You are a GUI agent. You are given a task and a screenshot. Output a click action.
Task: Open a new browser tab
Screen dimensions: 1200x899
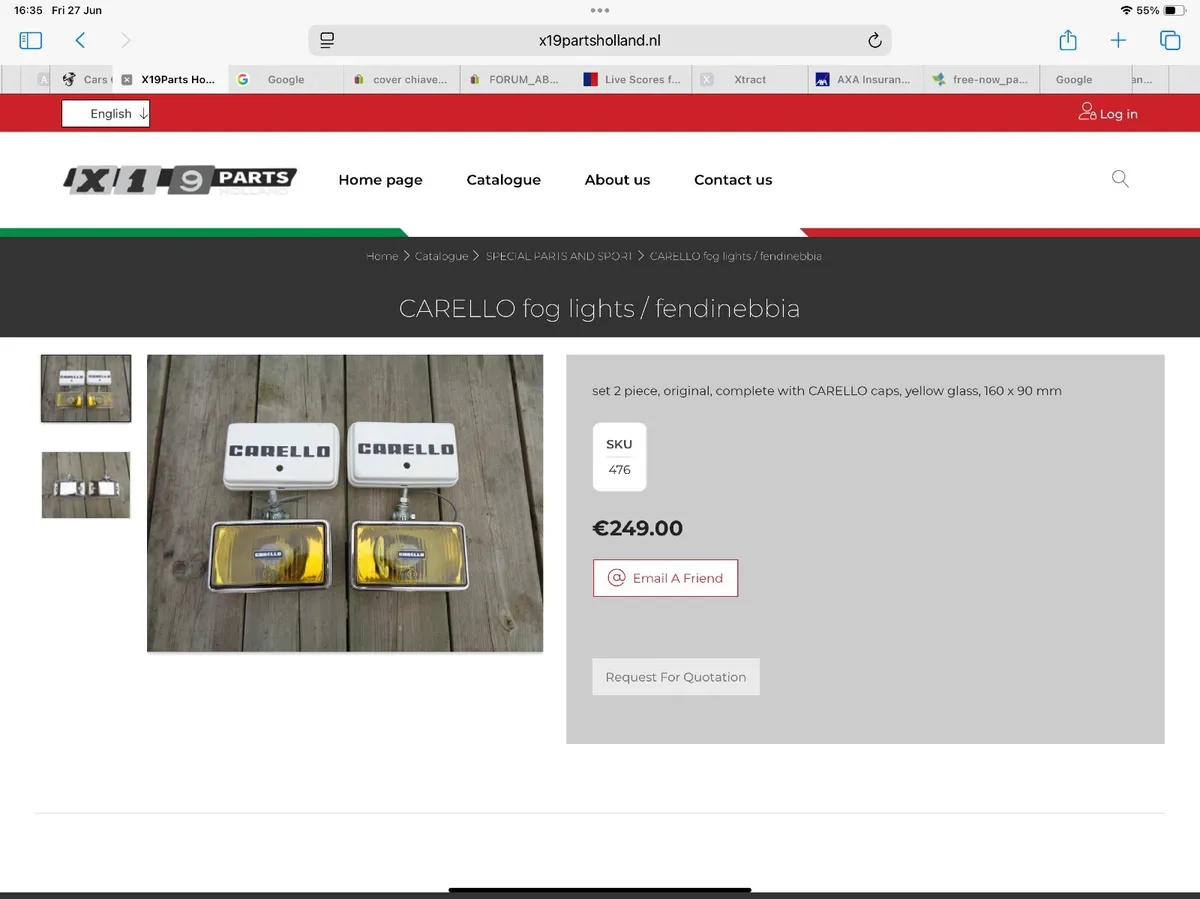(1118, 40)
